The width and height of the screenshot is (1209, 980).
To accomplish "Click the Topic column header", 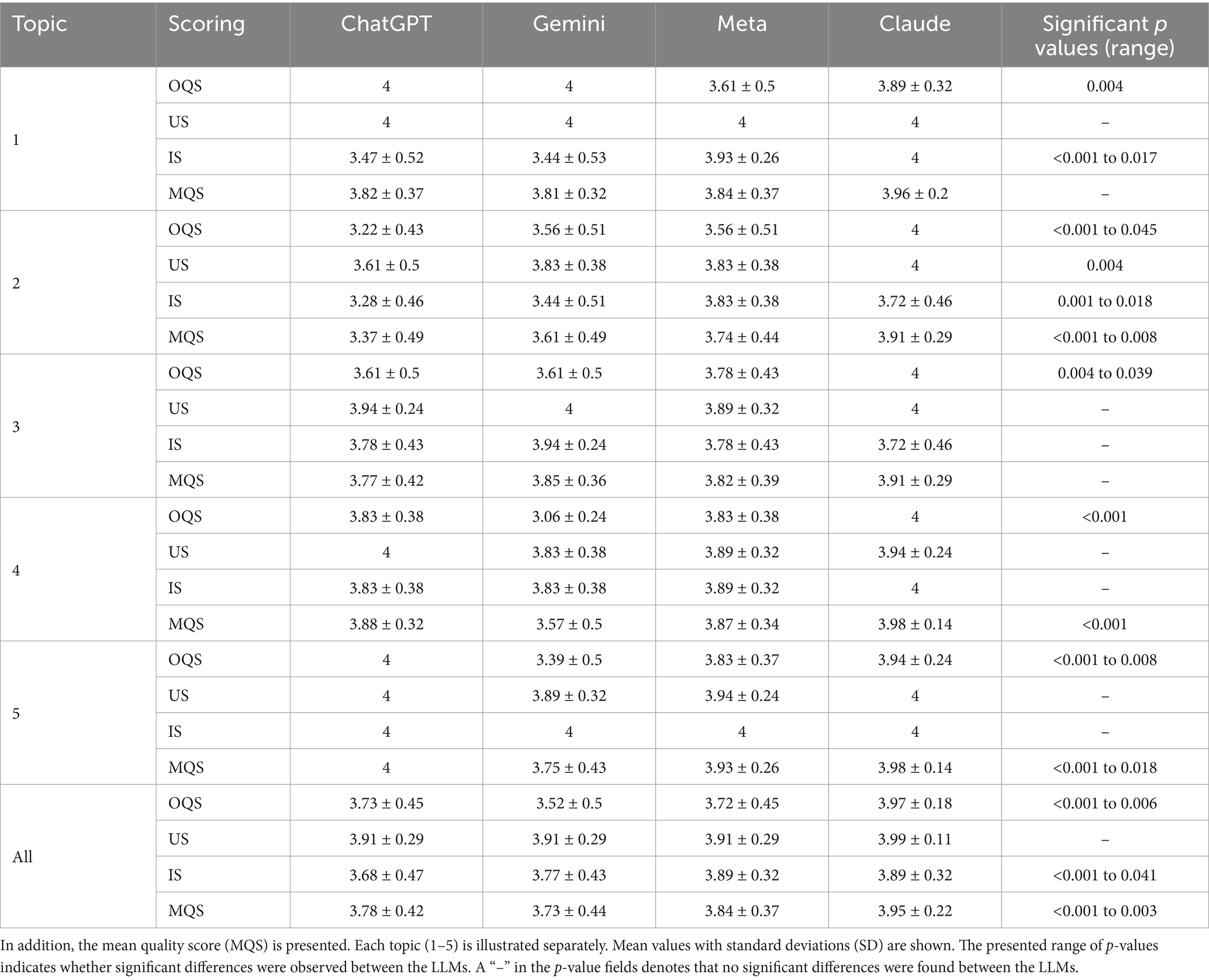I will (40, 24).
